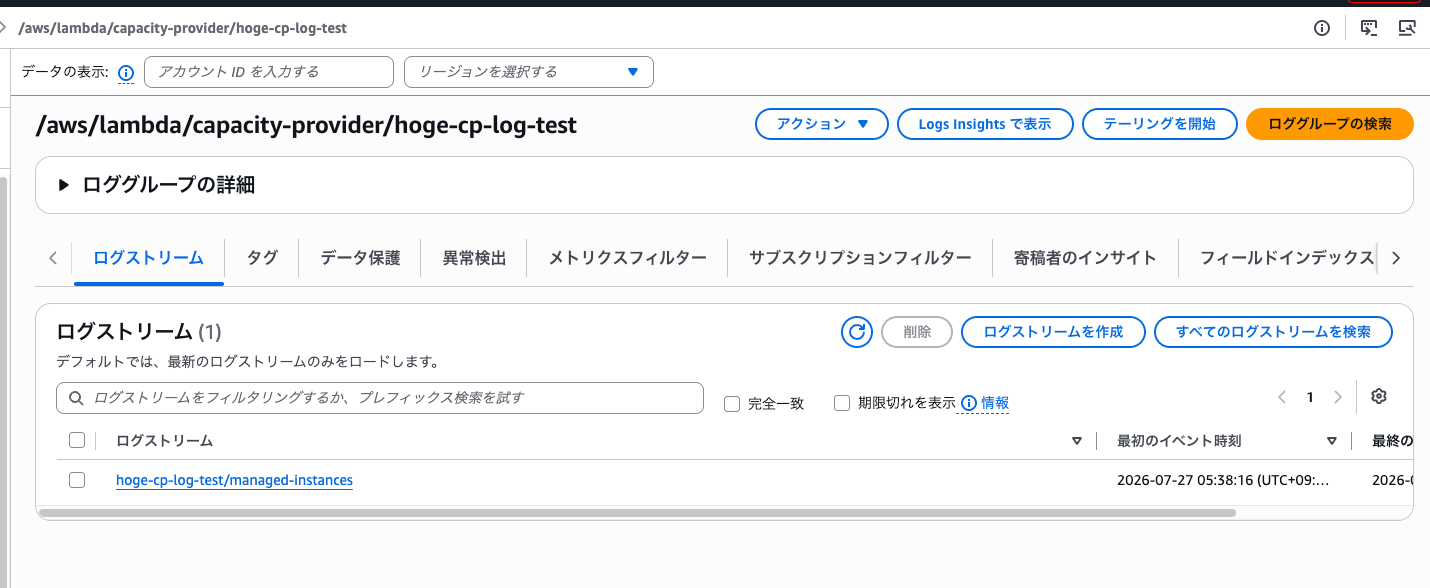
Task: Enable 完全一致 exact match checkbox
Action: (x=732, y=404)
